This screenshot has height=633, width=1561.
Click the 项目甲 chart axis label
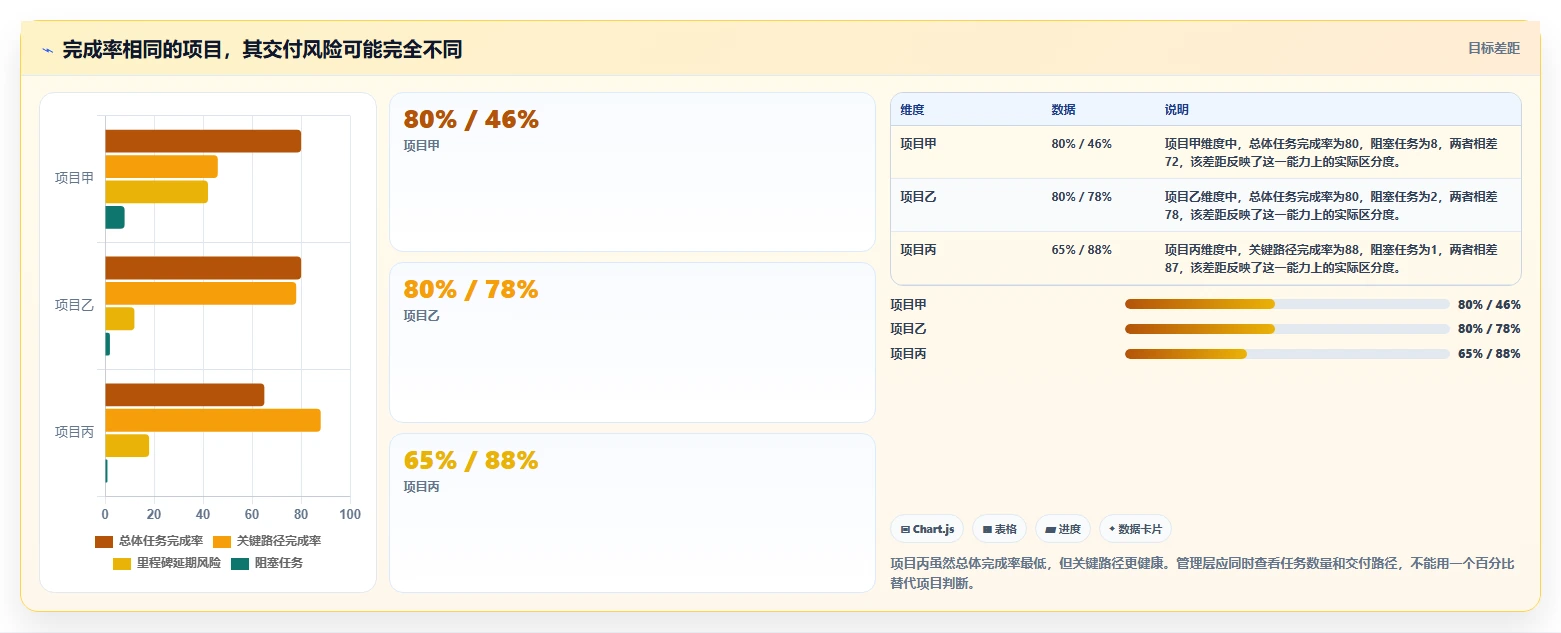point(74,178)
